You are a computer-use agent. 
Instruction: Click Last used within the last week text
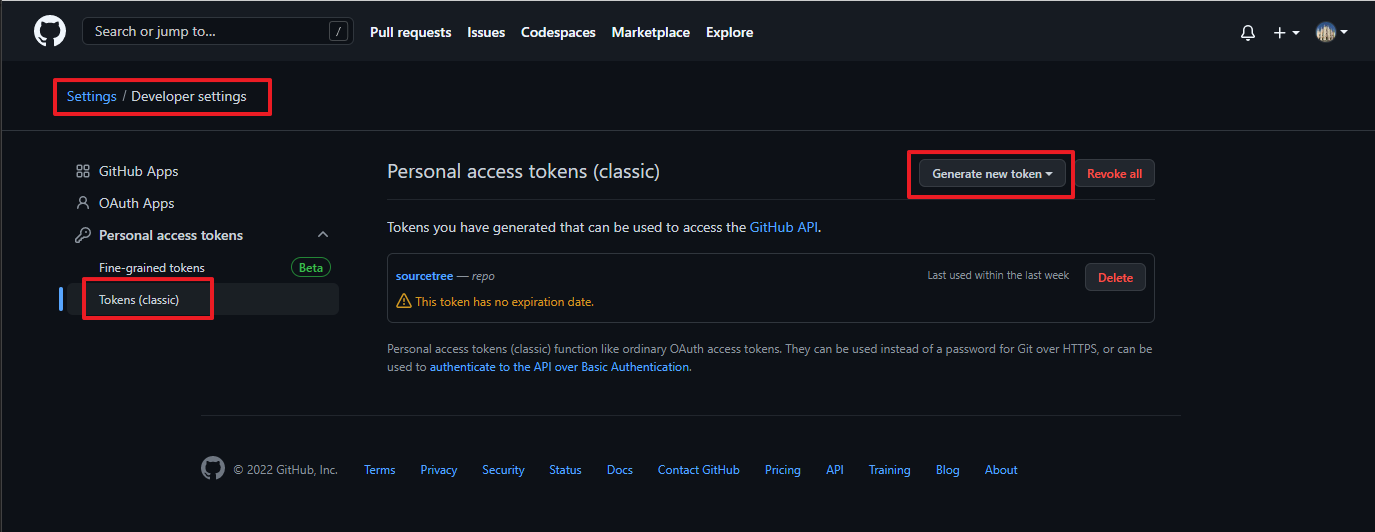[998, 275]
